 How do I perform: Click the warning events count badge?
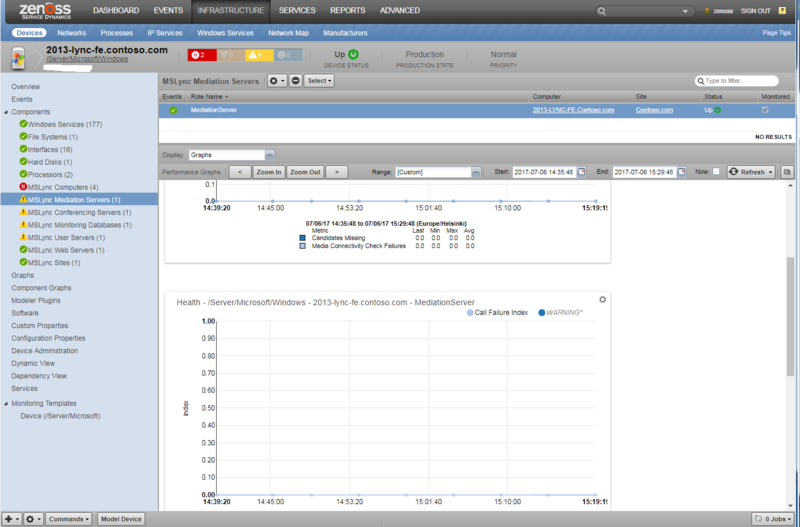[260, 55]
